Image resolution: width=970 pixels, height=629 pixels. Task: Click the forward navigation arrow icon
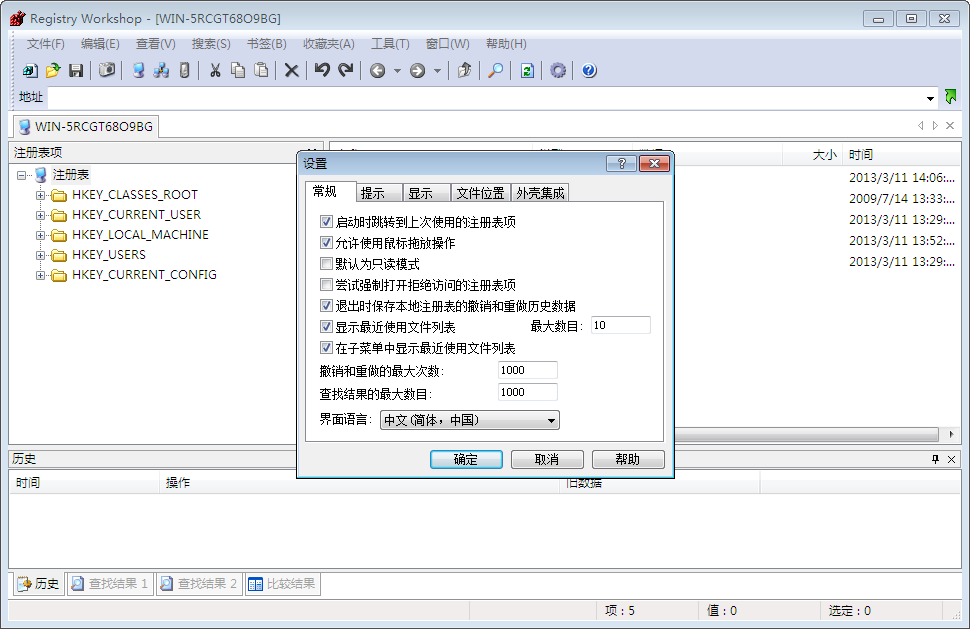click(418, 71)
